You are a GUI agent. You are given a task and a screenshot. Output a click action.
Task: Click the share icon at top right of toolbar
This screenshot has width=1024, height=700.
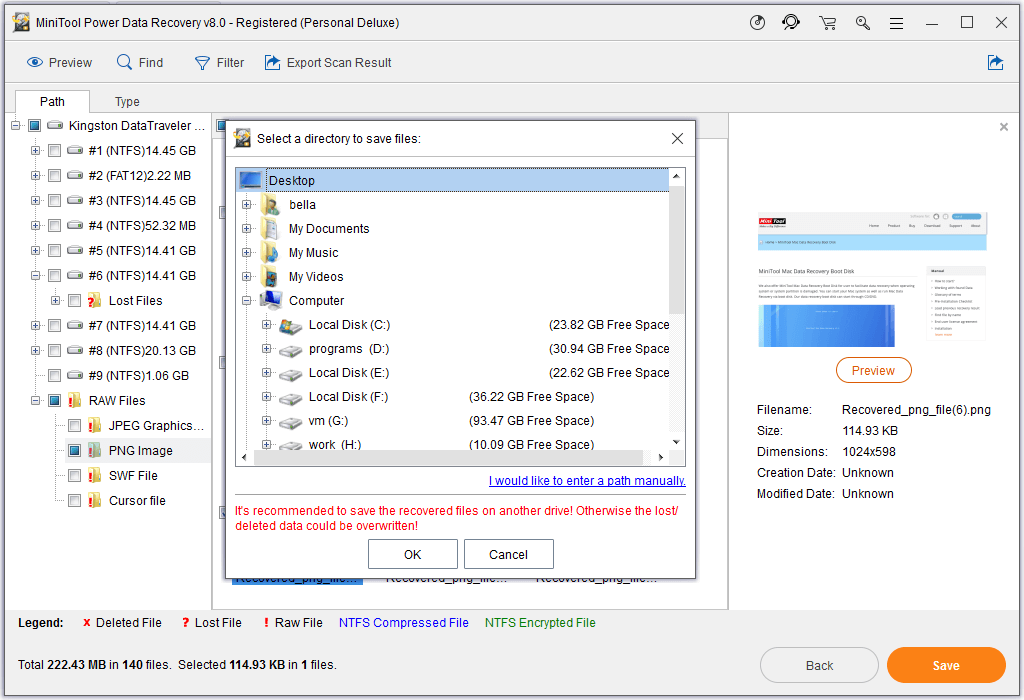point(995,63)
